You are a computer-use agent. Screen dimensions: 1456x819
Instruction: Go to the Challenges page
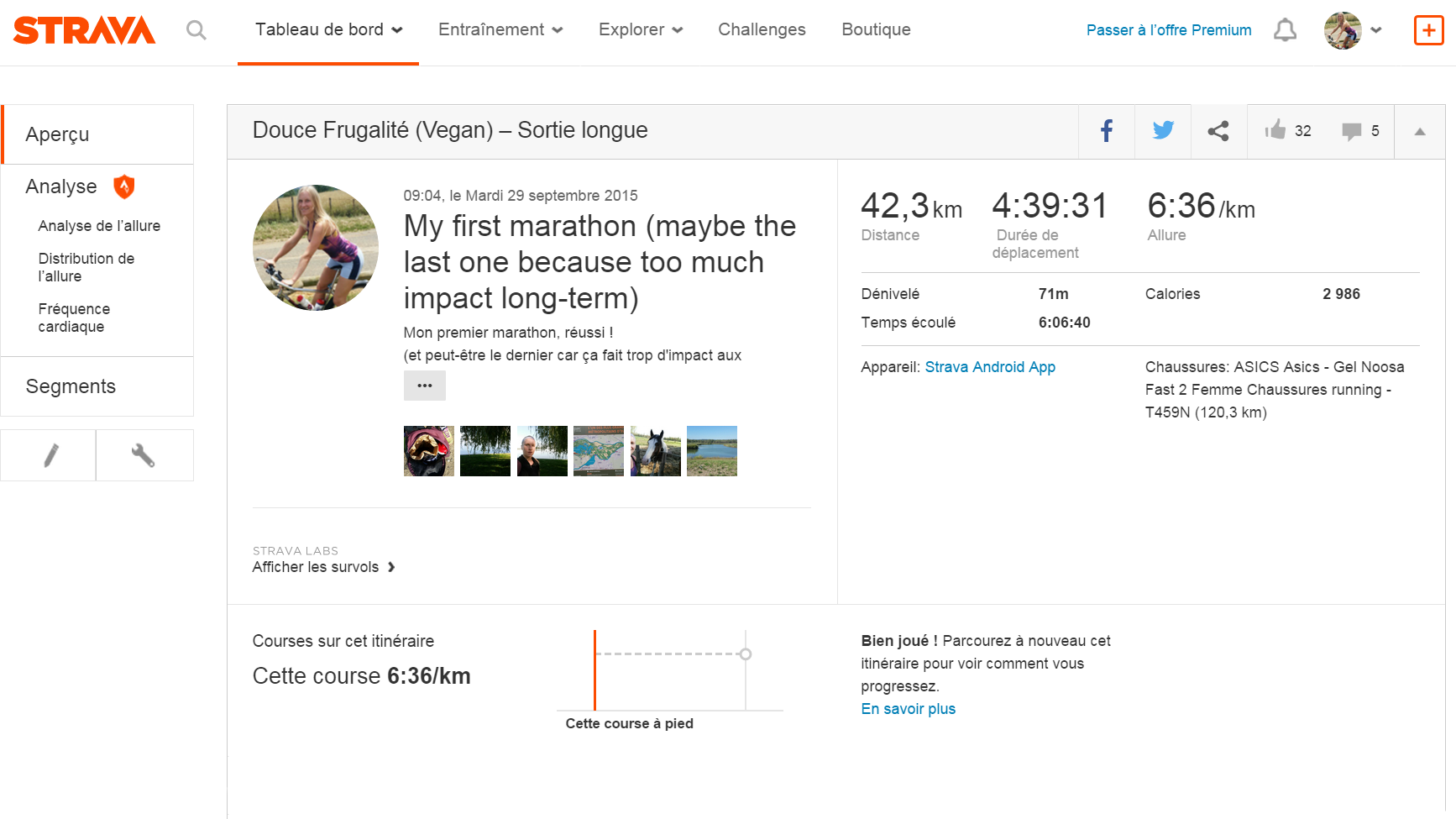pos(762,30)
